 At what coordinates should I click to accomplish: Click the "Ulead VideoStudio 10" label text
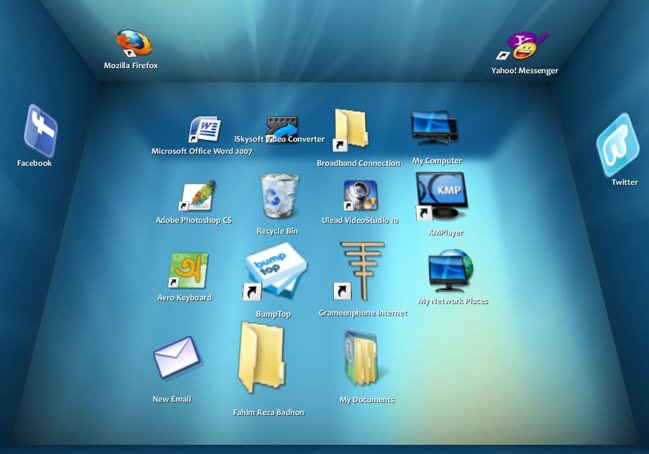pyautogui.click(x=360, y=220)
